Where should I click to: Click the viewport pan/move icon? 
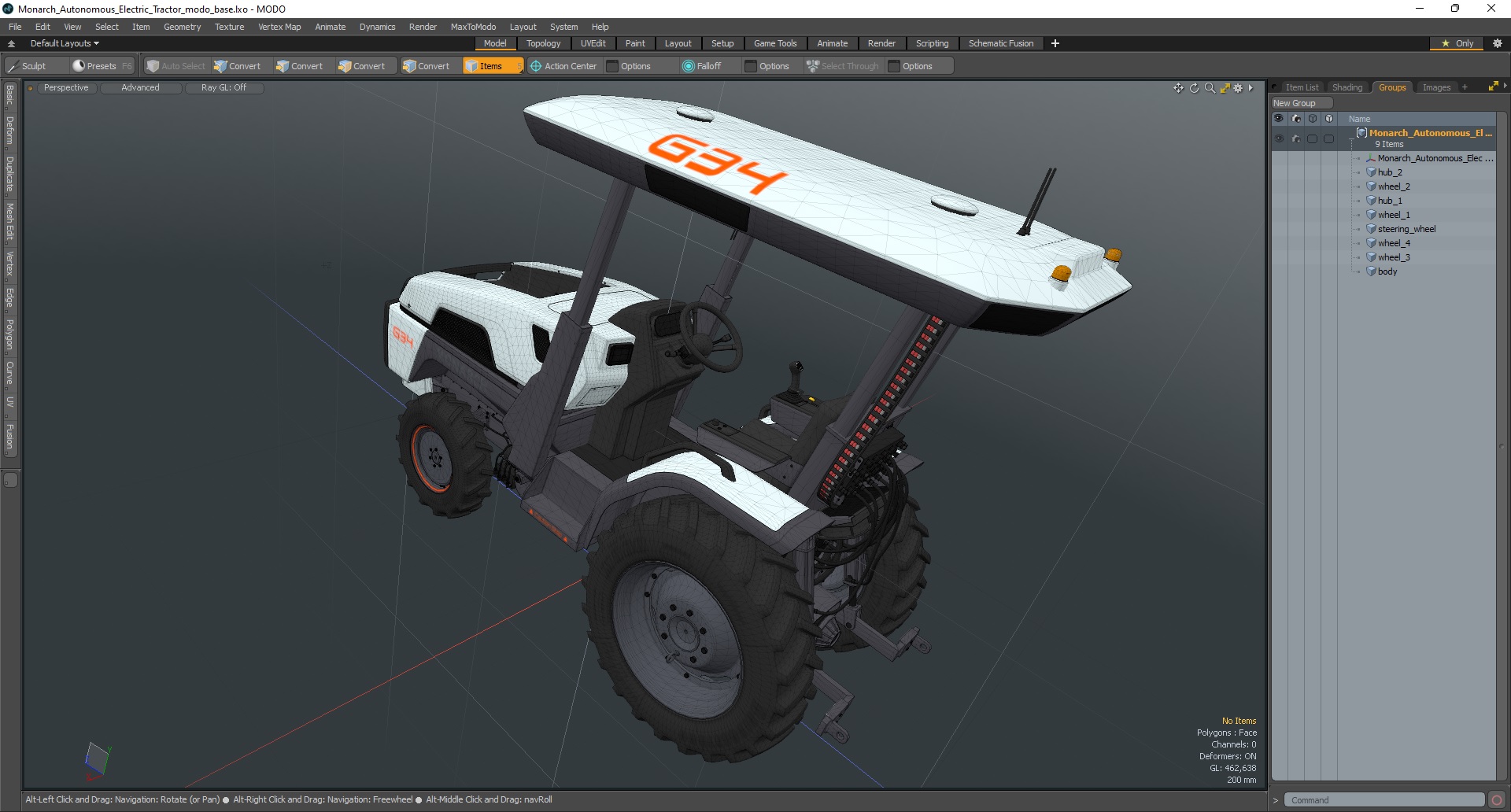point(1178,88)
